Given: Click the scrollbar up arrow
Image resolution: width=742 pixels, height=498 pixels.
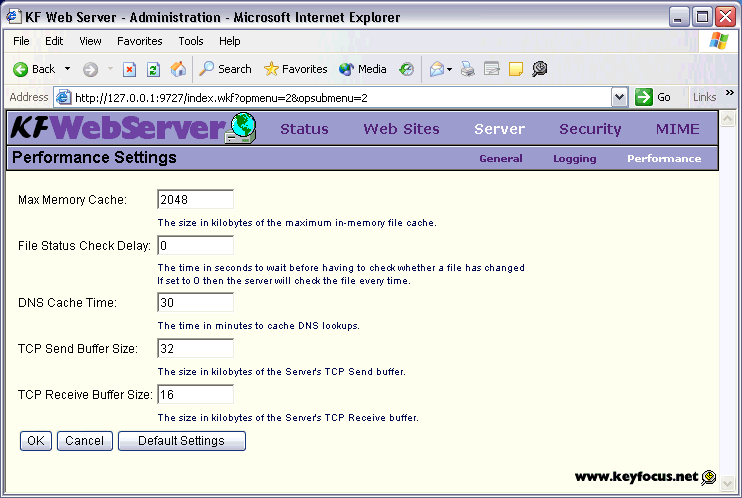Looking at the screenshot, I should coord(727,118).
